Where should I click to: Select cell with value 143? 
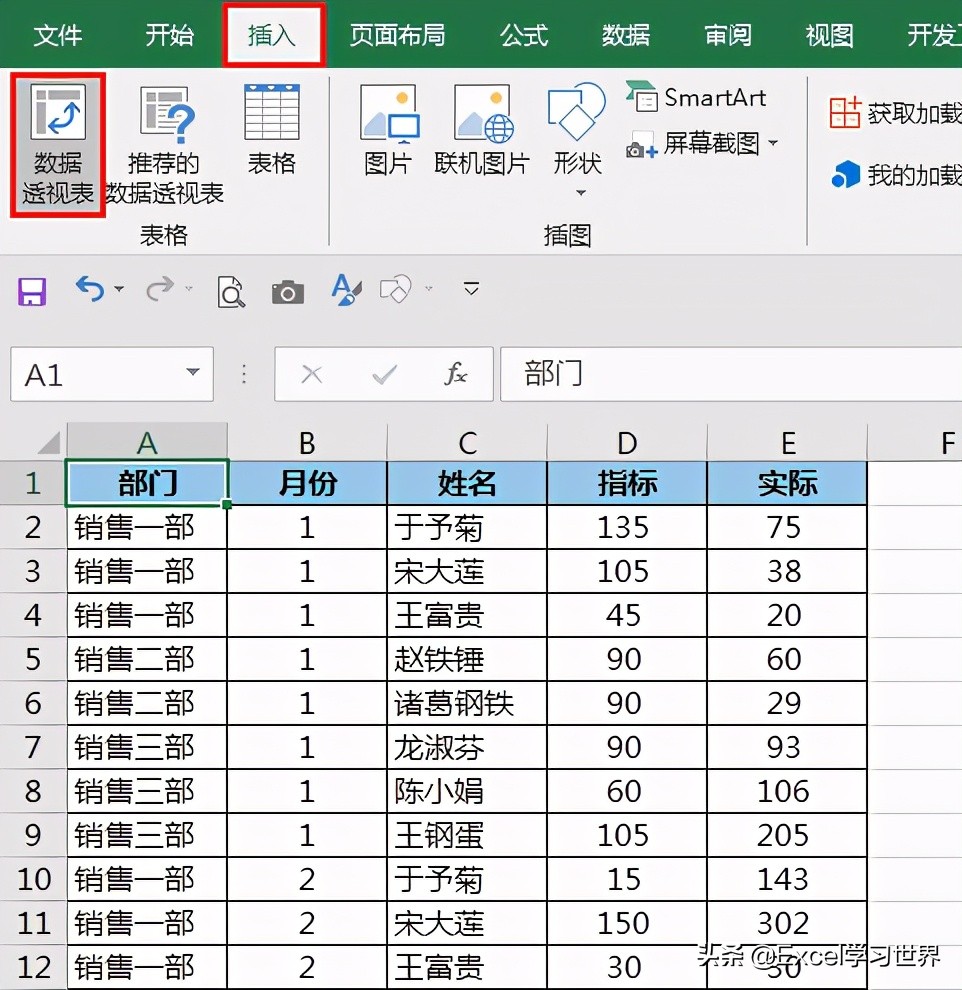coord(787,879)
